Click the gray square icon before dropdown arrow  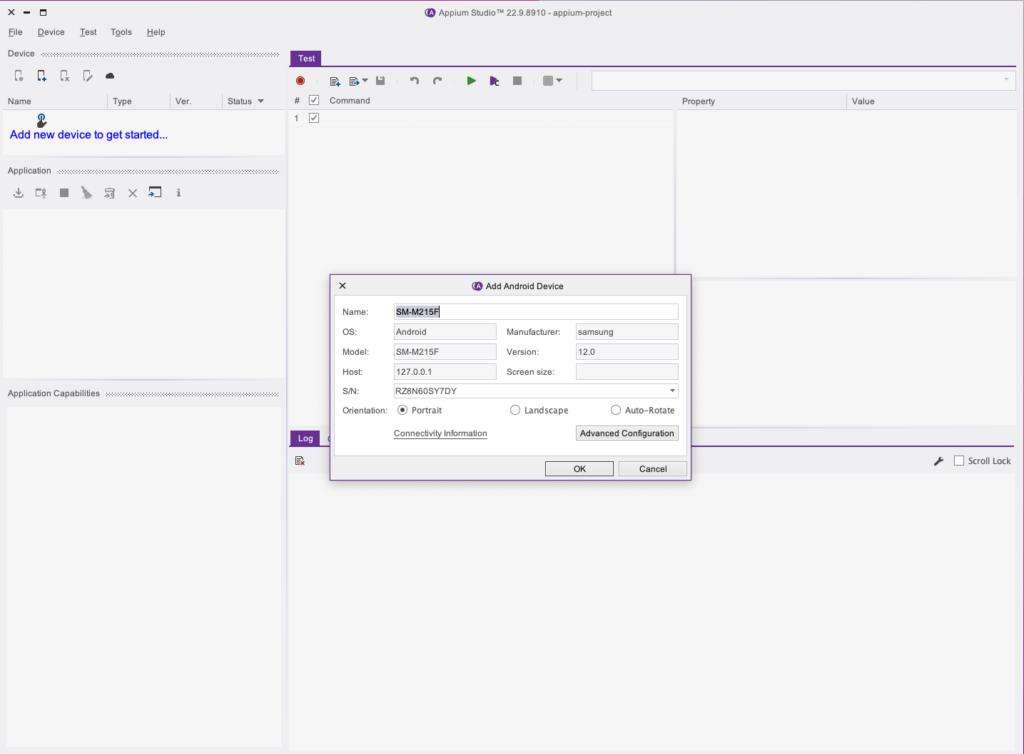(548, 81)
